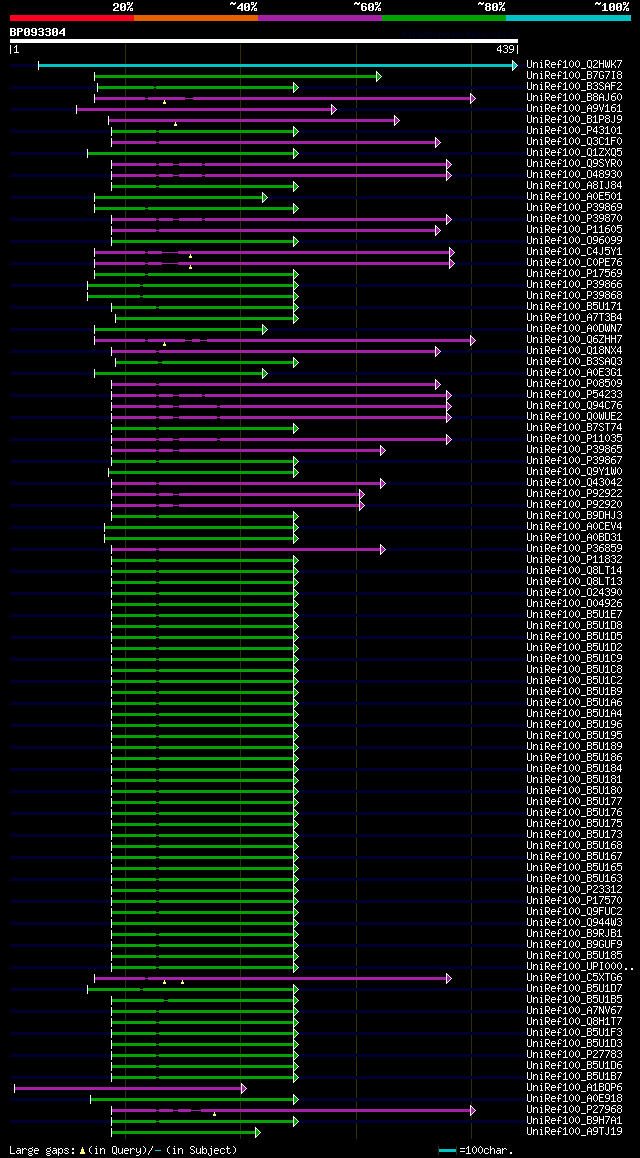Open UniRef100_O48930 entry
This screenshot has width=640, height=1158.
coord(574,174)
